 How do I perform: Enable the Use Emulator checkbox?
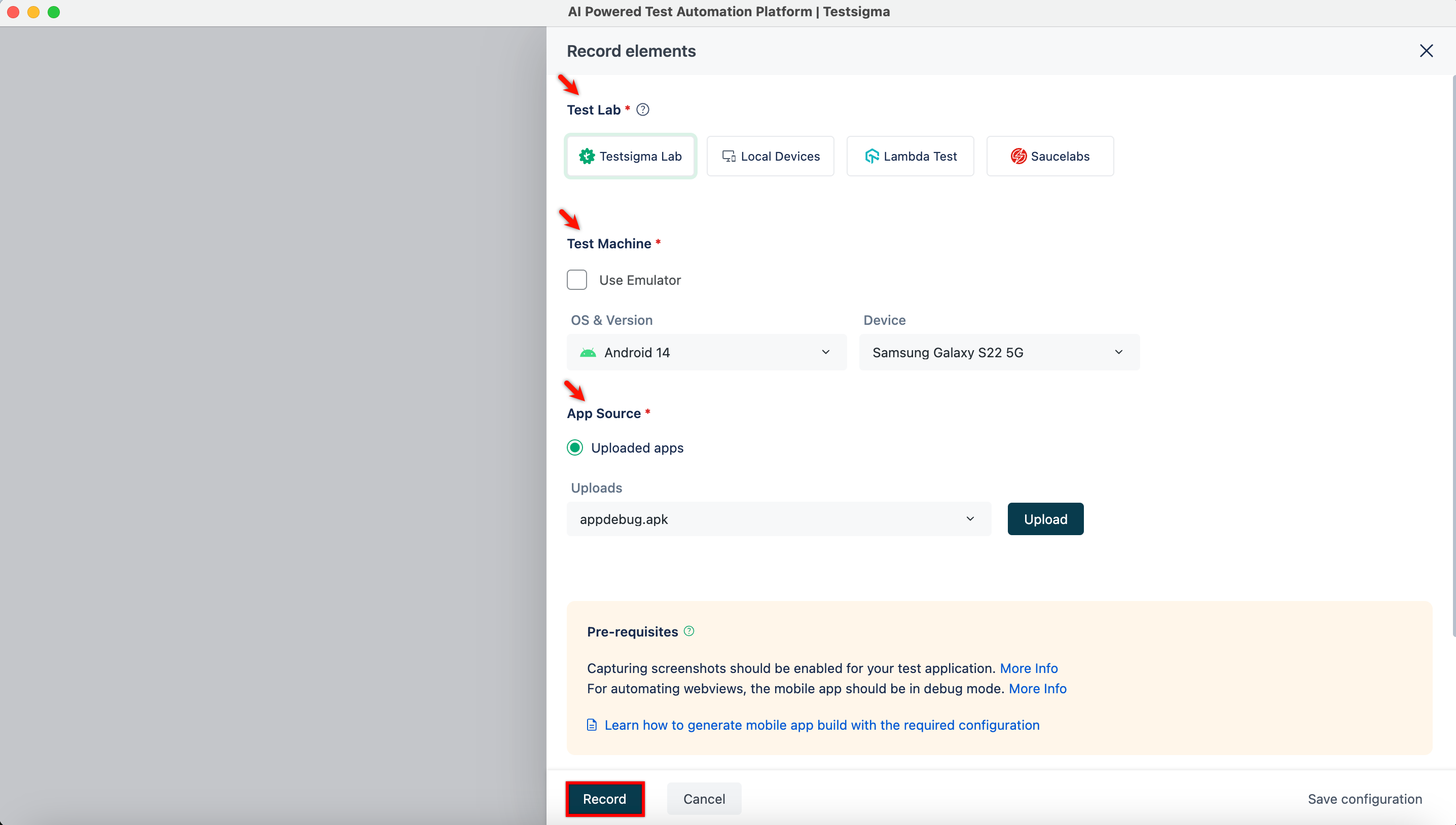576,280
